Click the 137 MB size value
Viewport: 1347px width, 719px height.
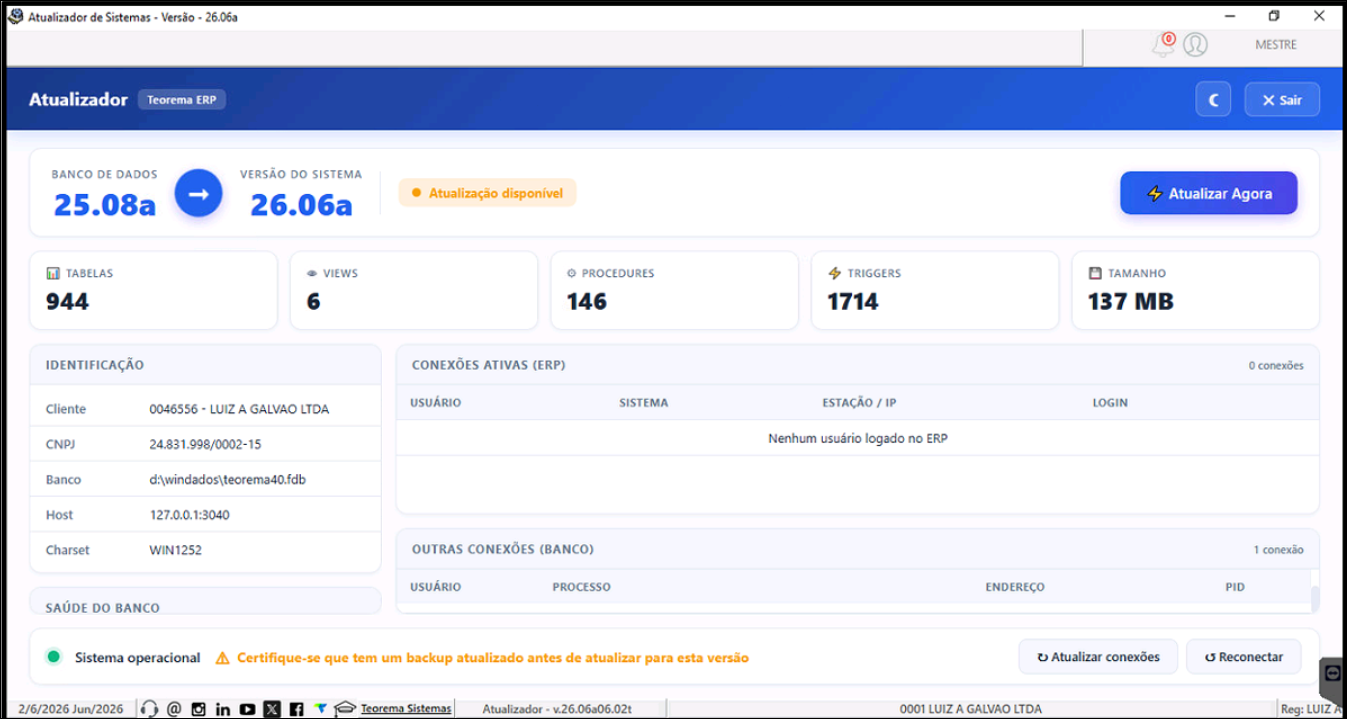coord(1131,301)
